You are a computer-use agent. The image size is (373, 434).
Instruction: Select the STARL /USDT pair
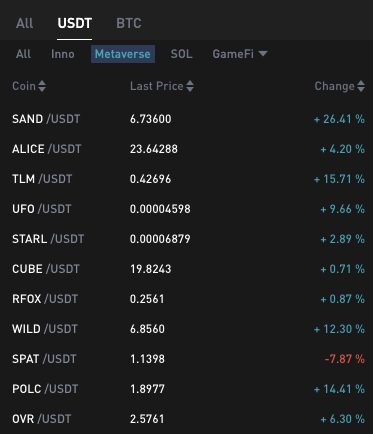(48, 239)
